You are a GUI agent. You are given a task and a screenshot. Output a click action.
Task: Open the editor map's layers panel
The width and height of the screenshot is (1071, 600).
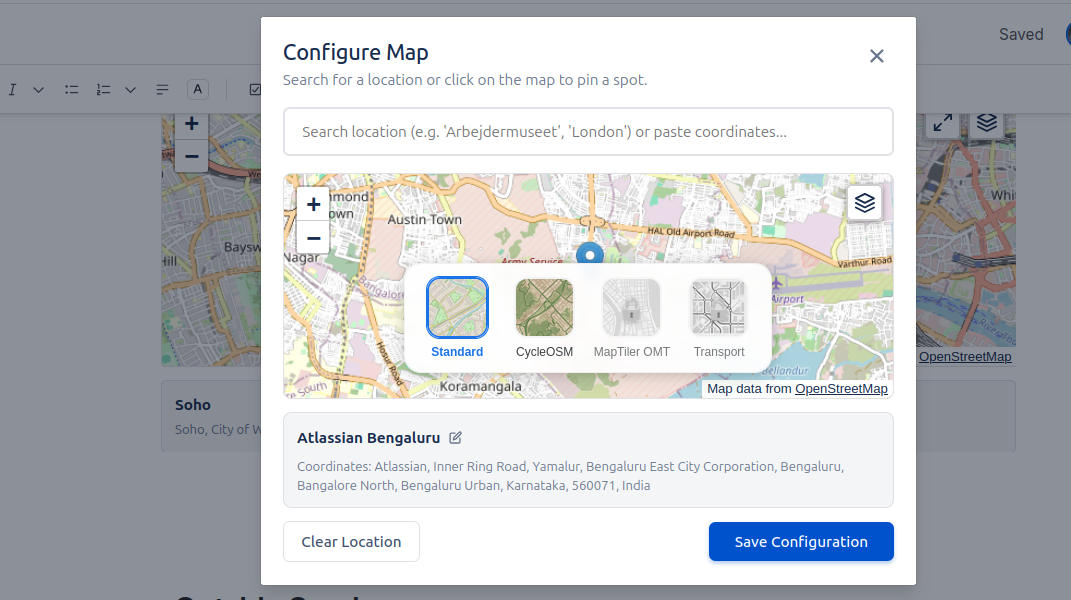point(986,123)
